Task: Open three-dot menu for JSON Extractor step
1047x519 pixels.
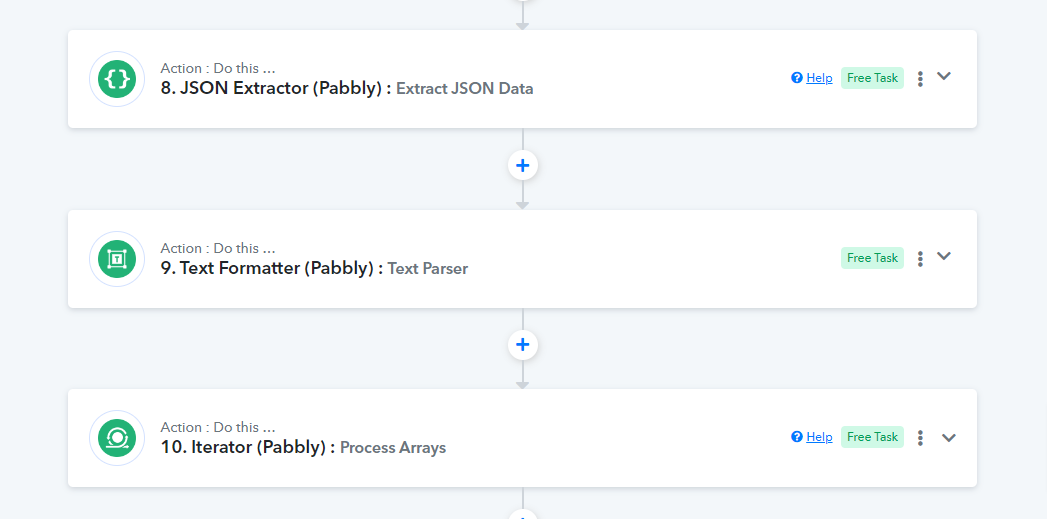Action: 920,79
